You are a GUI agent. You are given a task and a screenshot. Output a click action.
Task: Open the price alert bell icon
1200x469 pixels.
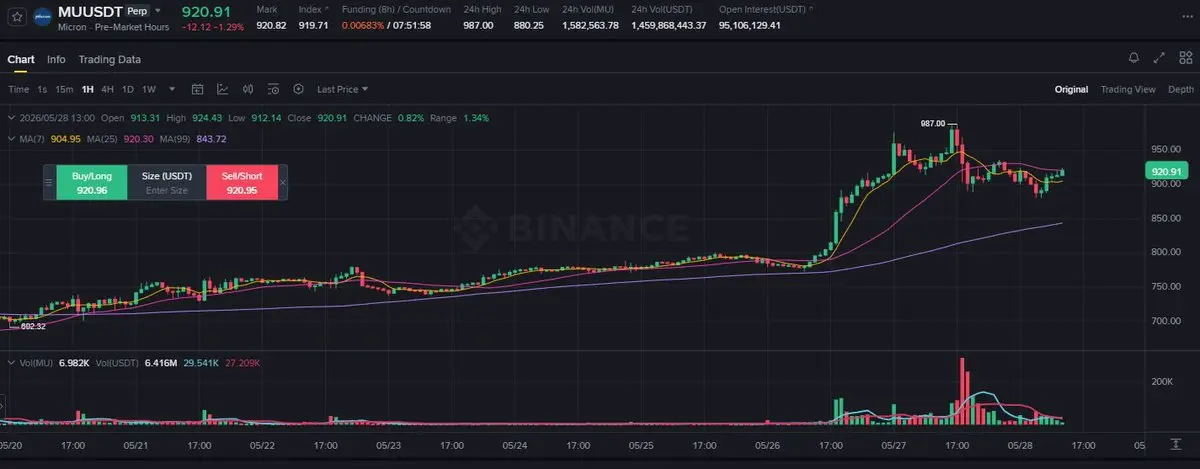coord(1133,58)
